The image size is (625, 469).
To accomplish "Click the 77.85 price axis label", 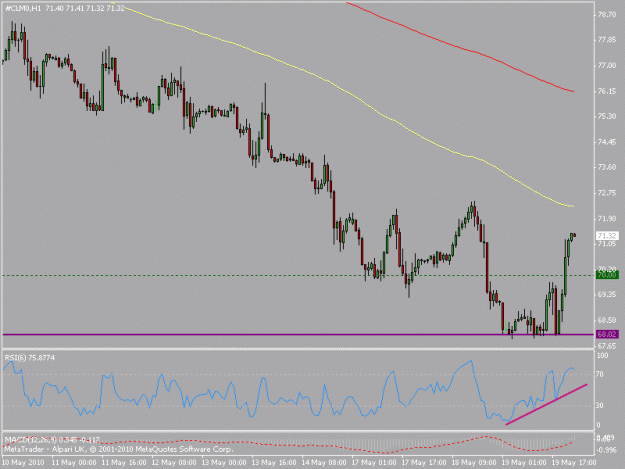I will tap(607, 40).
